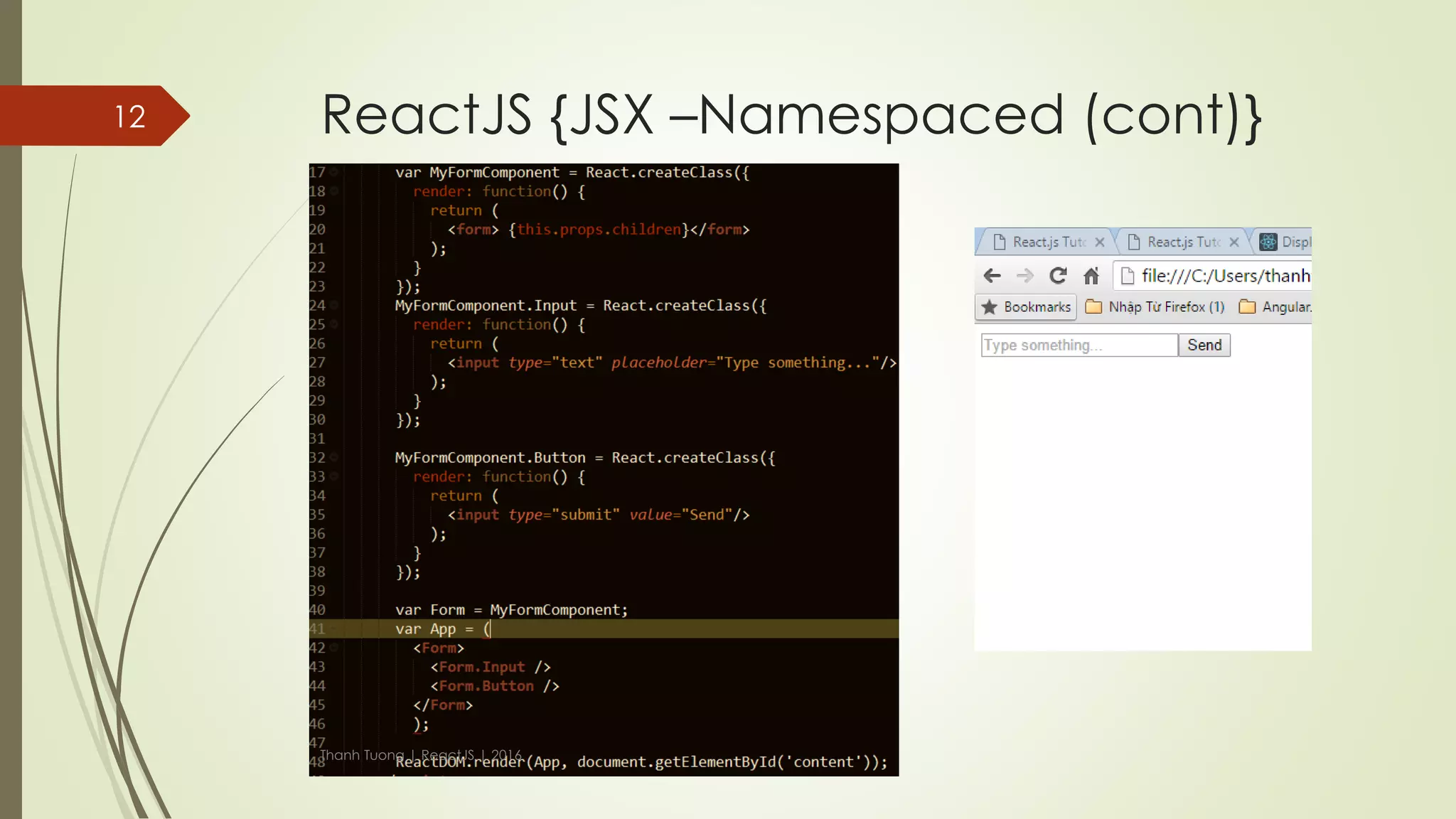Open the Angular bookmarks folder
Screen dimensions: 1456x819
[1275, 307]
